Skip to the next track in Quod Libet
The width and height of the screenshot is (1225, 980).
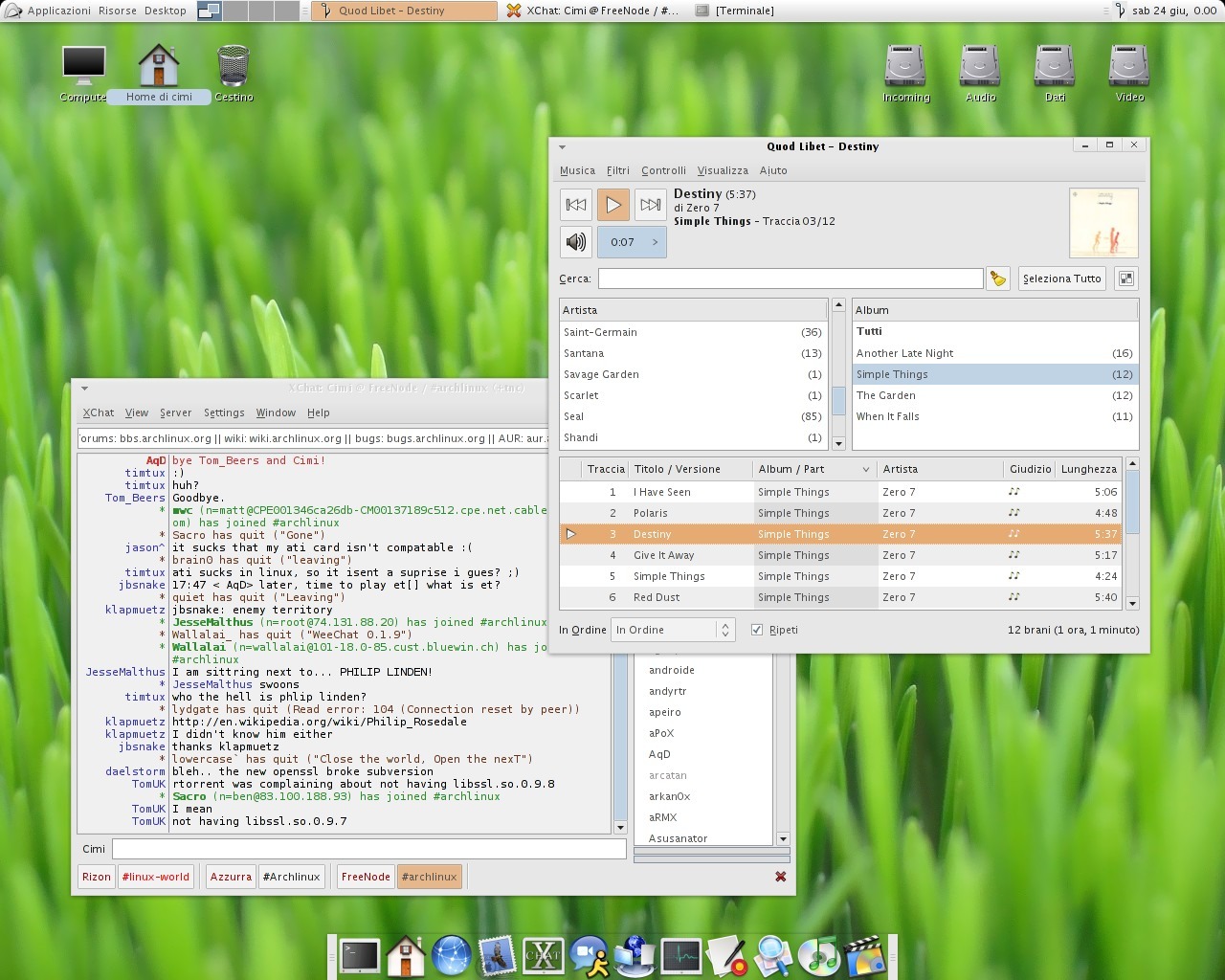[x=651, y=204]
